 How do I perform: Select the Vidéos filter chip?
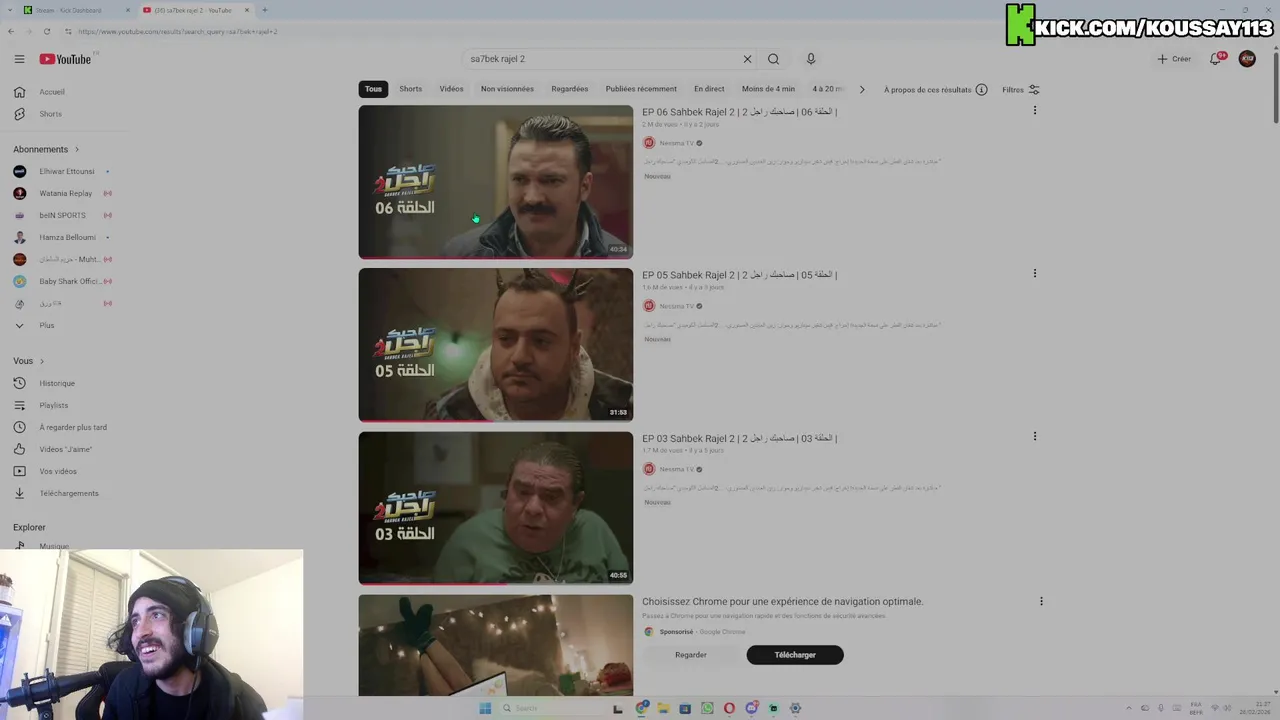[x=452, y=89]
